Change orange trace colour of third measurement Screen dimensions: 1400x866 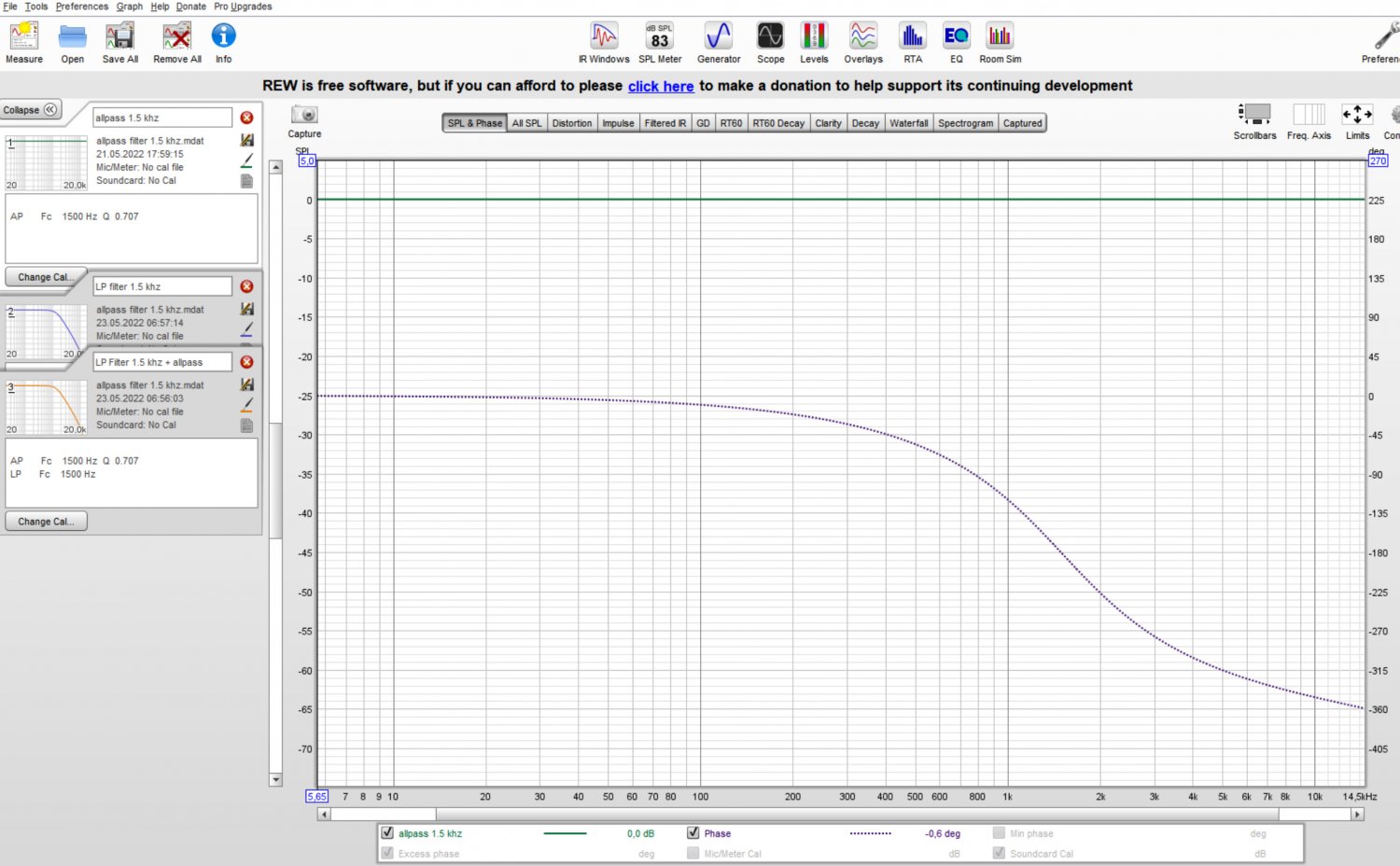click(246, 405)
